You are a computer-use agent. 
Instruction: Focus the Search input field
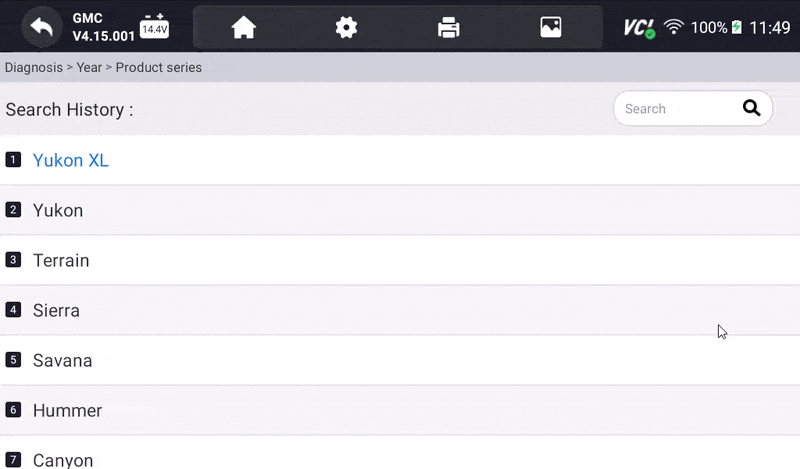[693, 108]
